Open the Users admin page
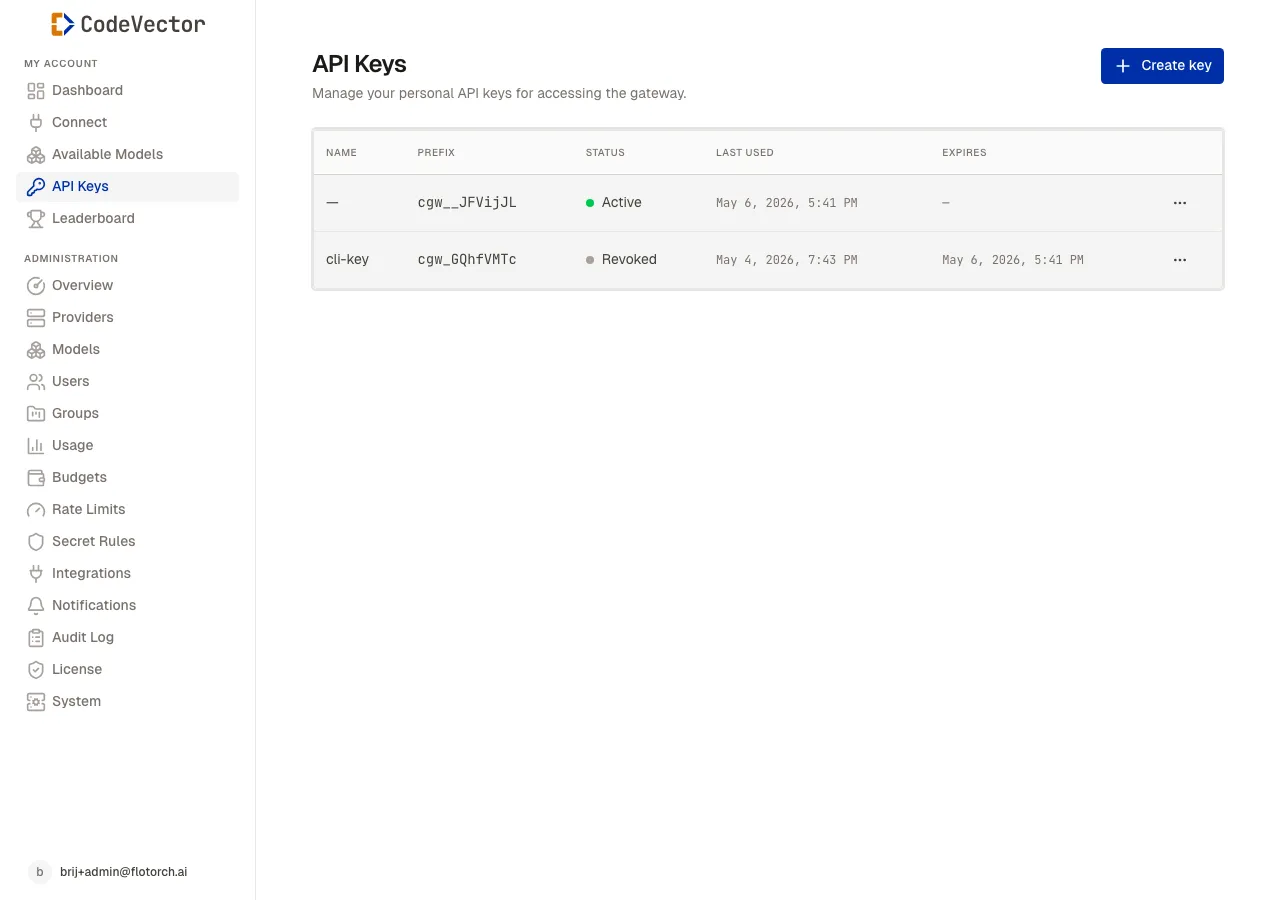The height and width of the screenshot is (900, 1280). [128, 382]
